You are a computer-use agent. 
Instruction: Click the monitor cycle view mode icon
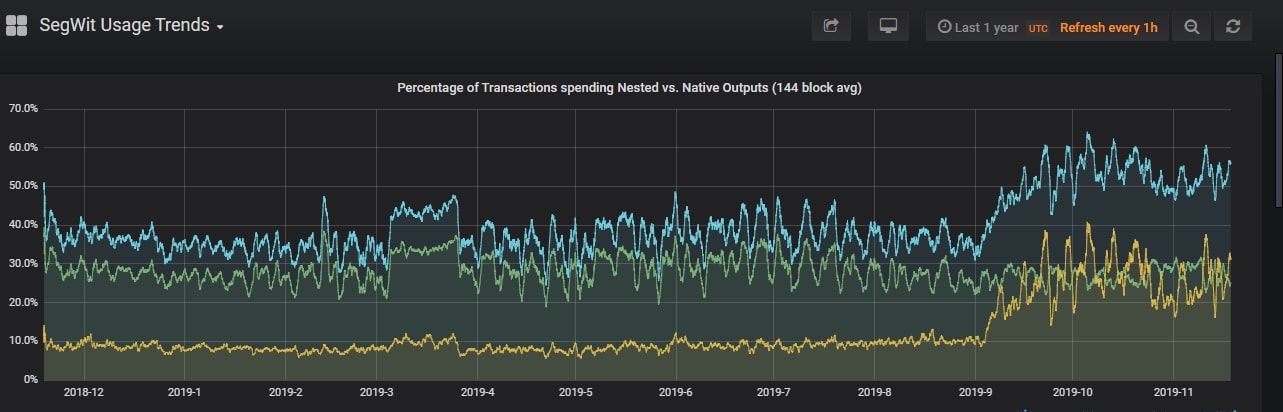point(888,27)
